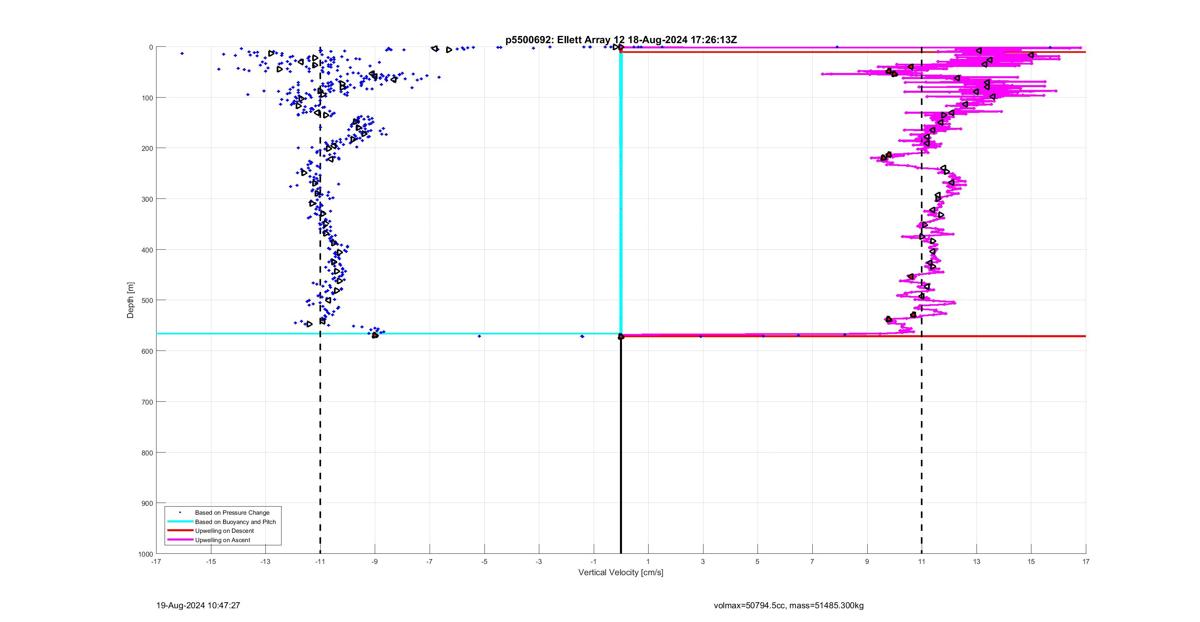1200x622 pixels.
Task: Click velocity tick label '15'
Action: click(x=1031, y=562)
